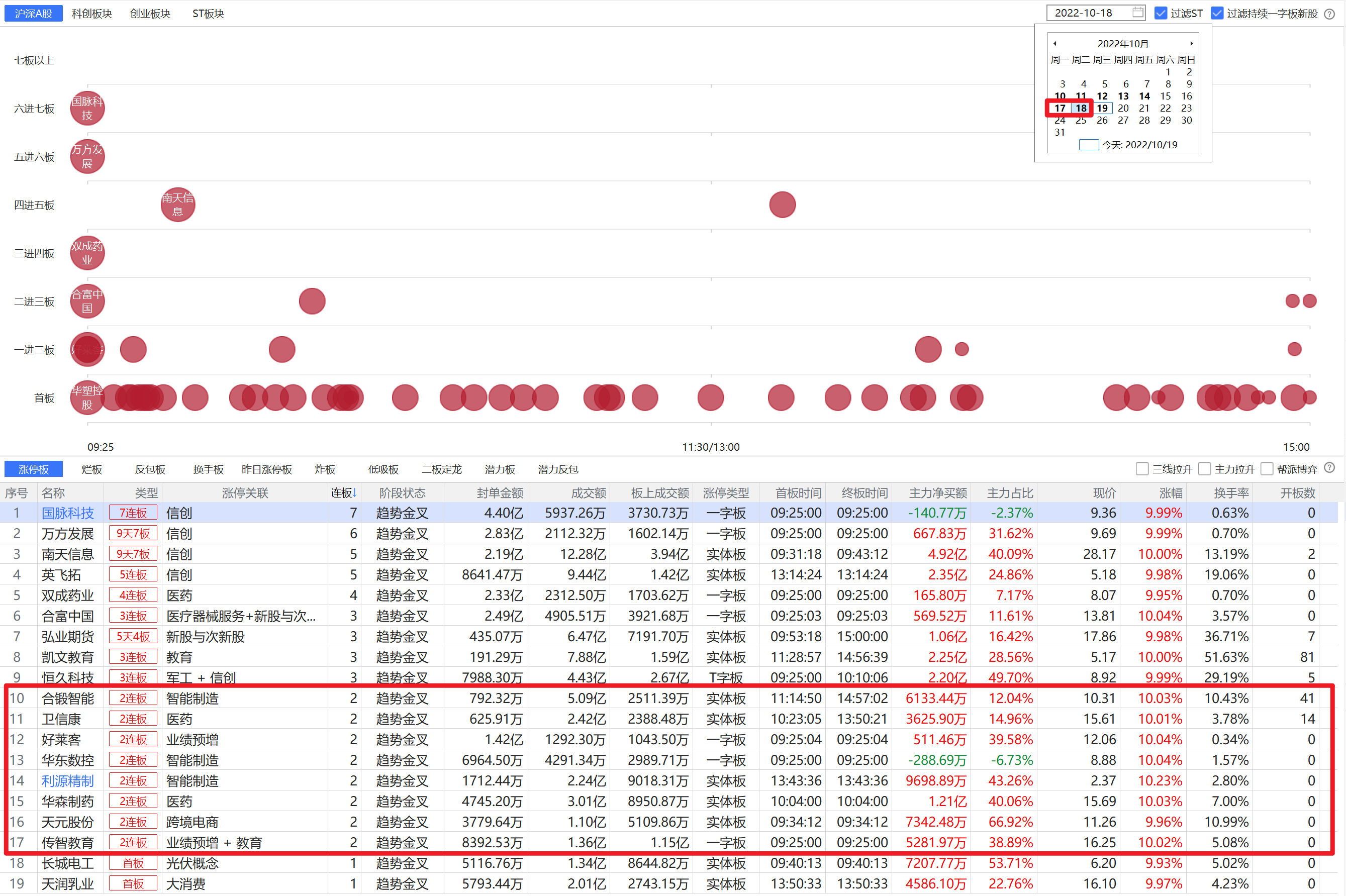Image resolution: width=1346 pixels, height=896 pixels.
Task: Select the 炸板 tab
Action: point(325,469)
